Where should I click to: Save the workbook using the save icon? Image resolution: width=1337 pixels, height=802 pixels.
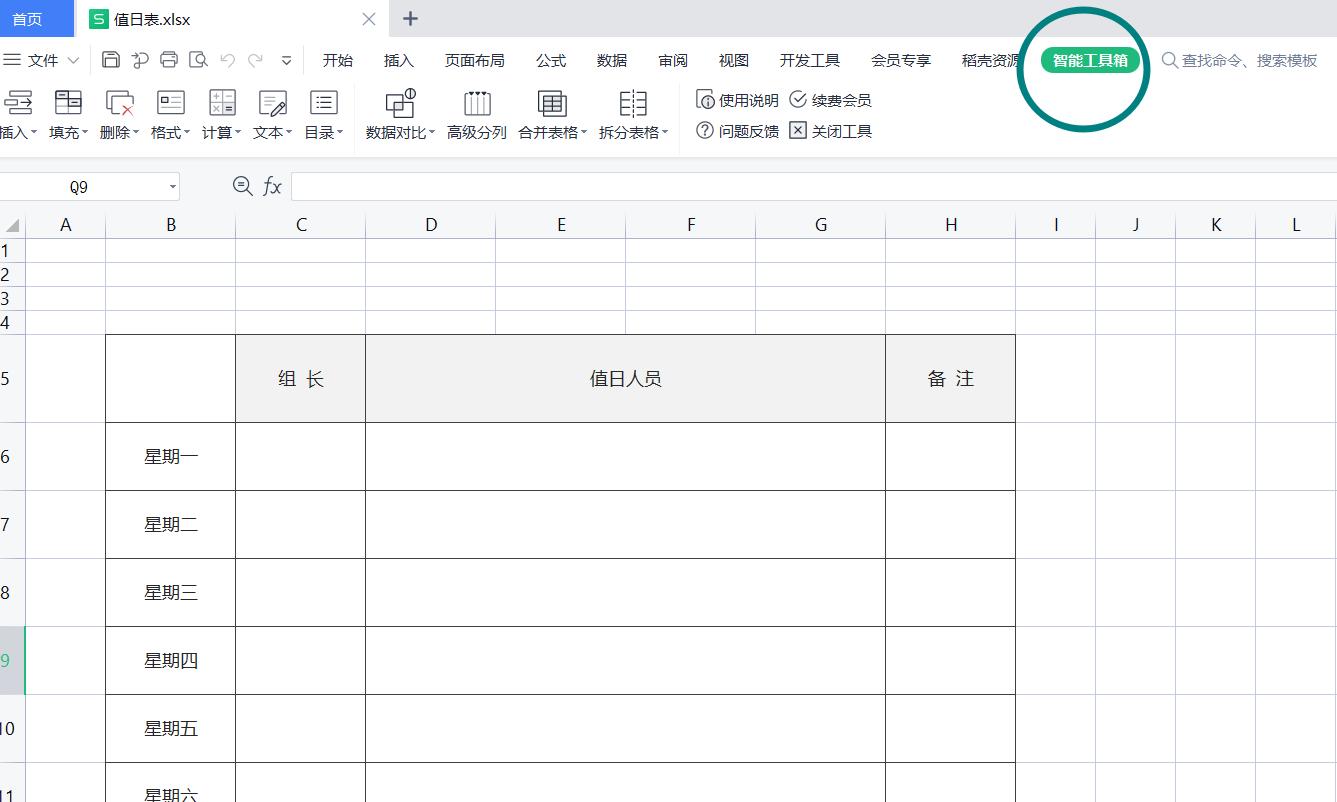point(110,59)
